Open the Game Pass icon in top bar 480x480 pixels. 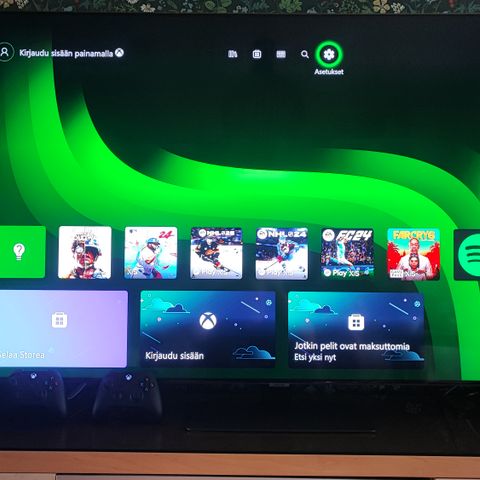[x=281, y=54]
